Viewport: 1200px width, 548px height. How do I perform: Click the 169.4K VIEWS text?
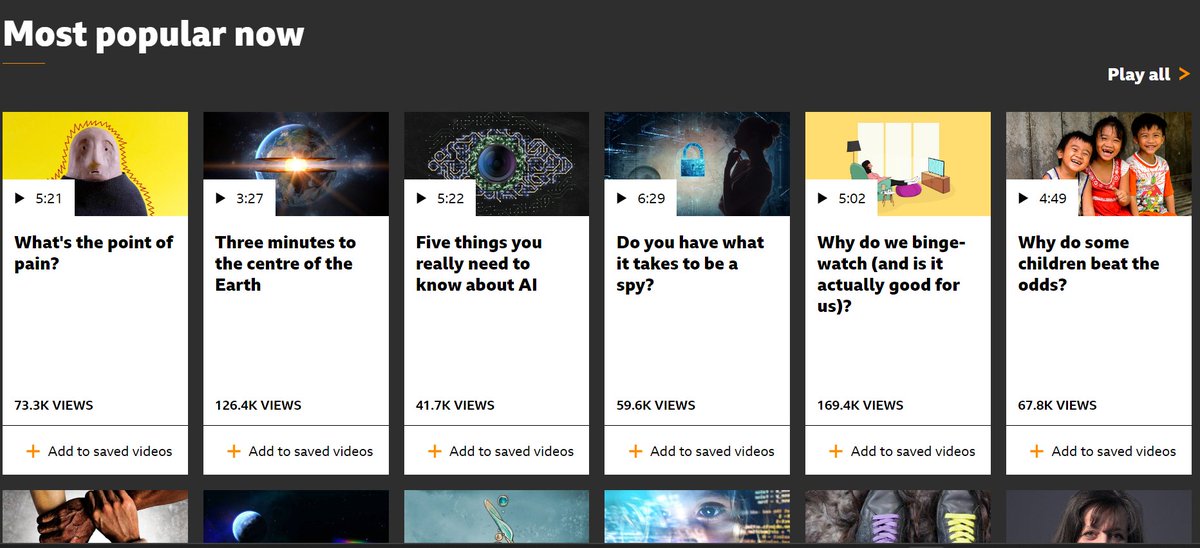point(860,405)
